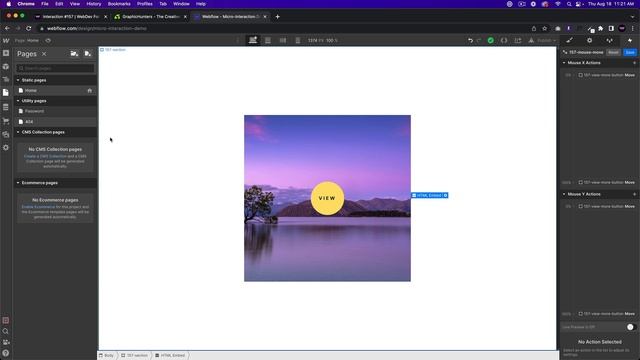Select HTML Embed in breadcrumb bar

pos(170,356)
